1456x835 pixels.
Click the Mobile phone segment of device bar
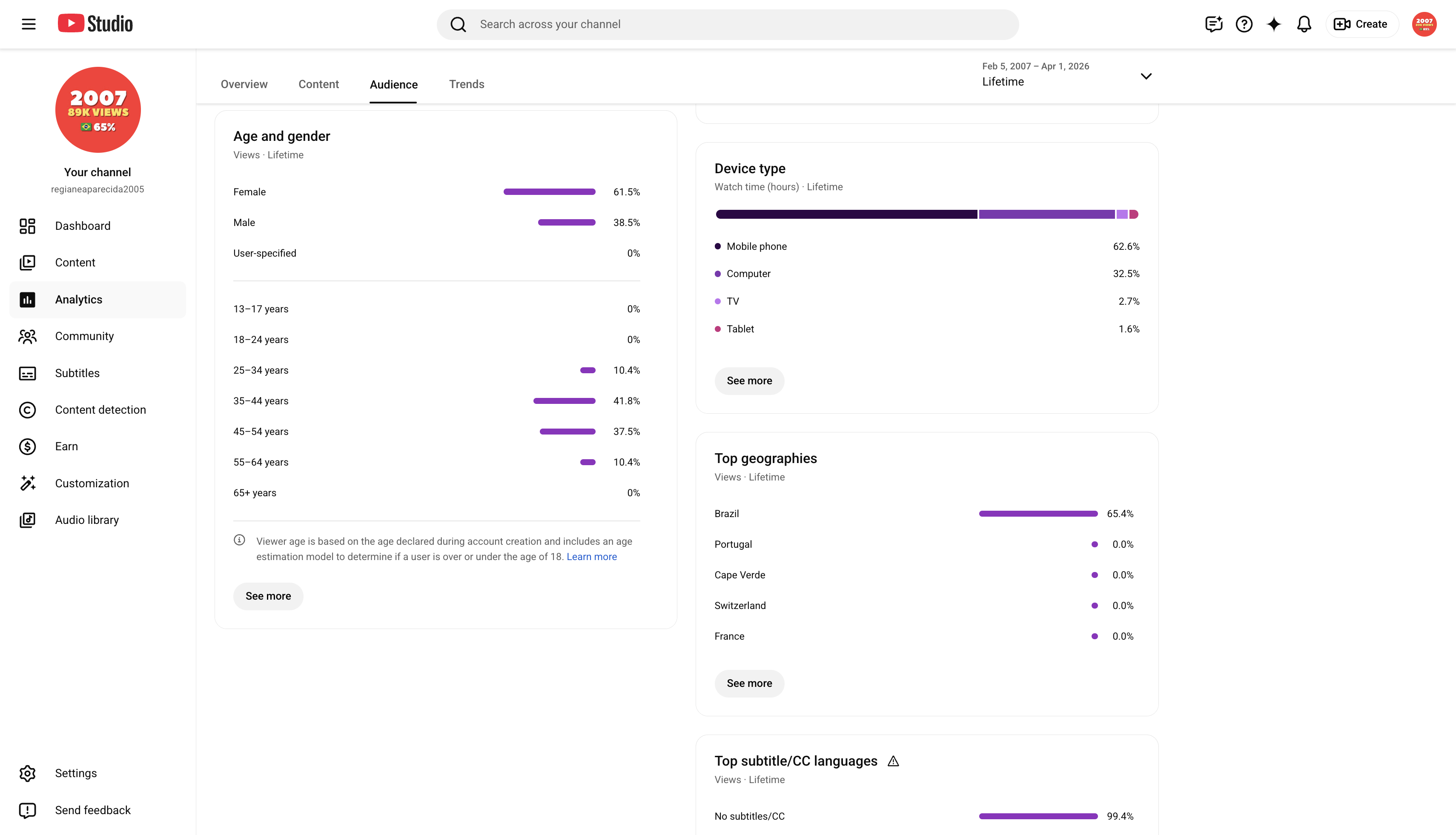[846, 214]
